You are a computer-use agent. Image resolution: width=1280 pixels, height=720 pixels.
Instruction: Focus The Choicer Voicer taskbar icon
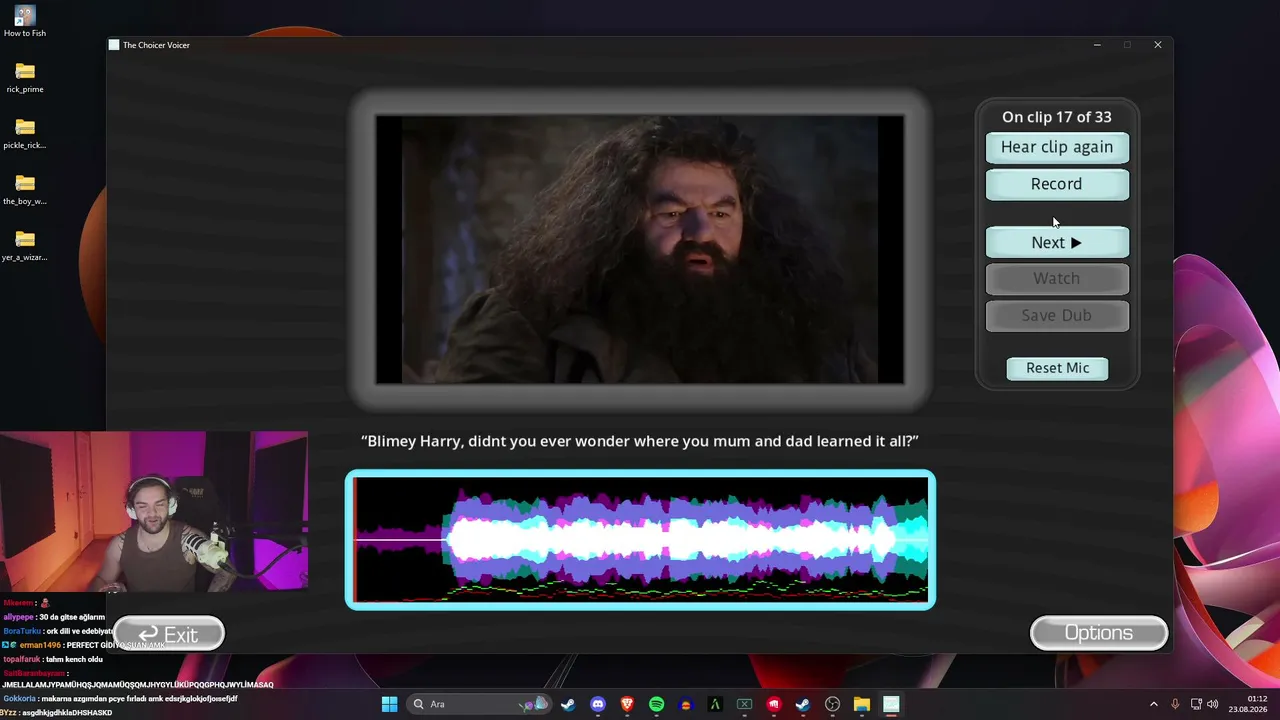(891, 704)
